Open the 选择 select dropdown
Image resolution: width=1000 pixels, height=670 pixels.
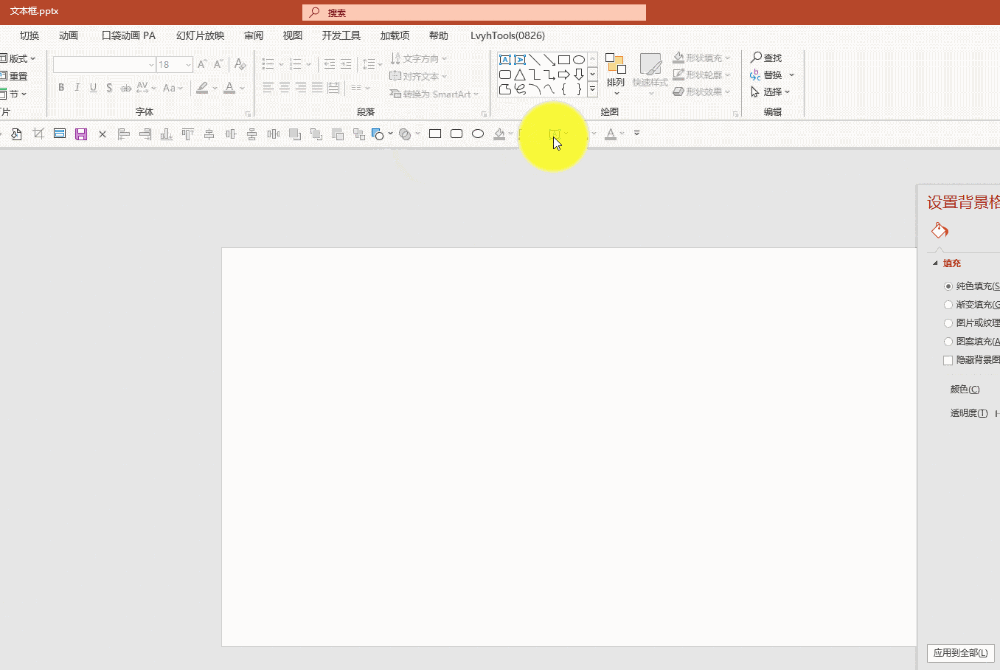click(x=771, y=92)
